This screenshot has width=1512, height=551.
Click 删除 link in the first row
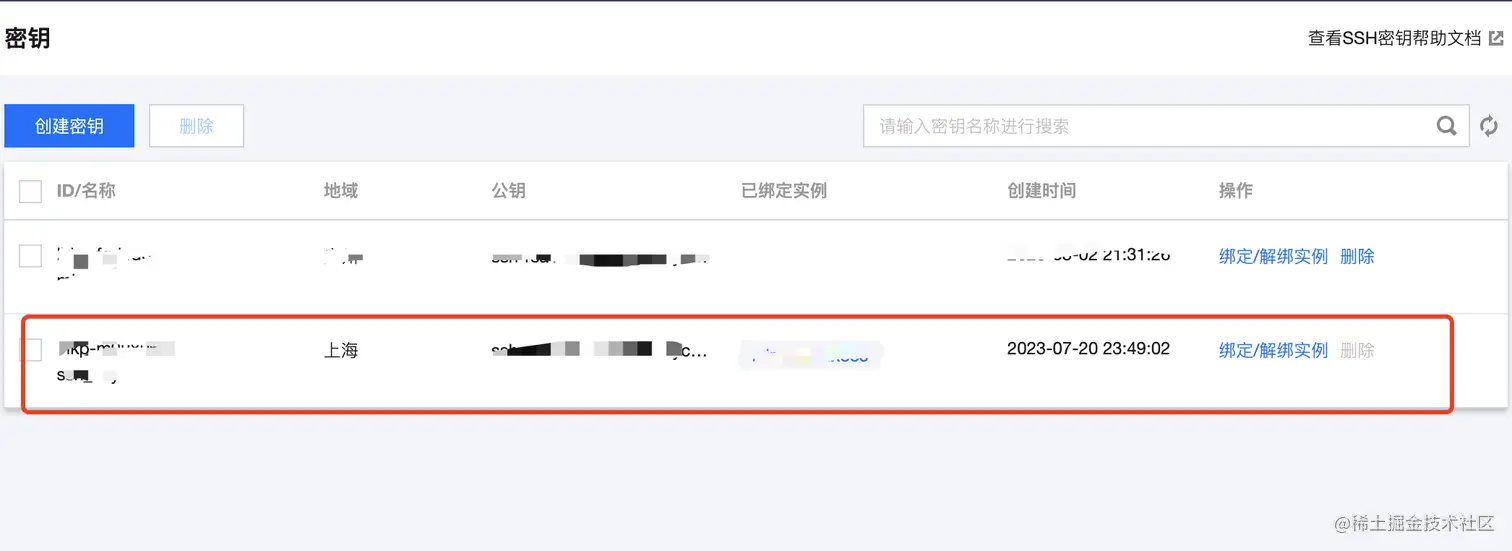1357,256
